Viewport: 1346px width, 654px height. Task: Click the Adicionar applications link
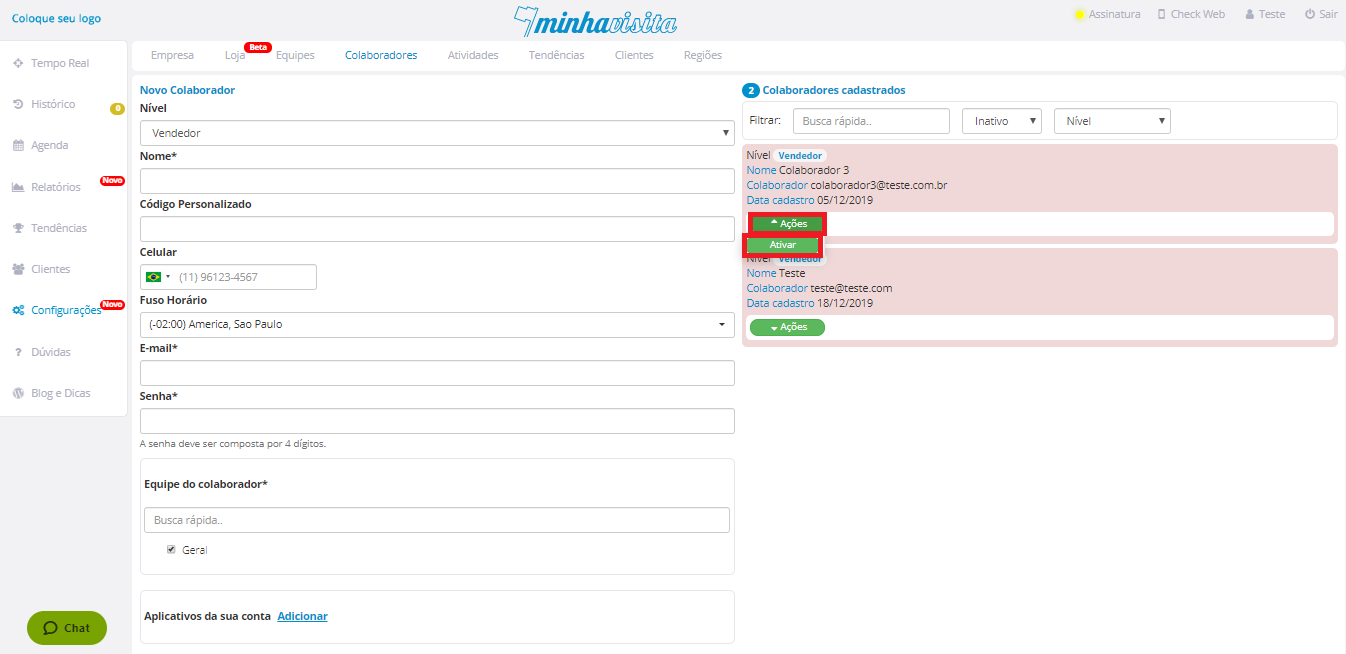302,616
